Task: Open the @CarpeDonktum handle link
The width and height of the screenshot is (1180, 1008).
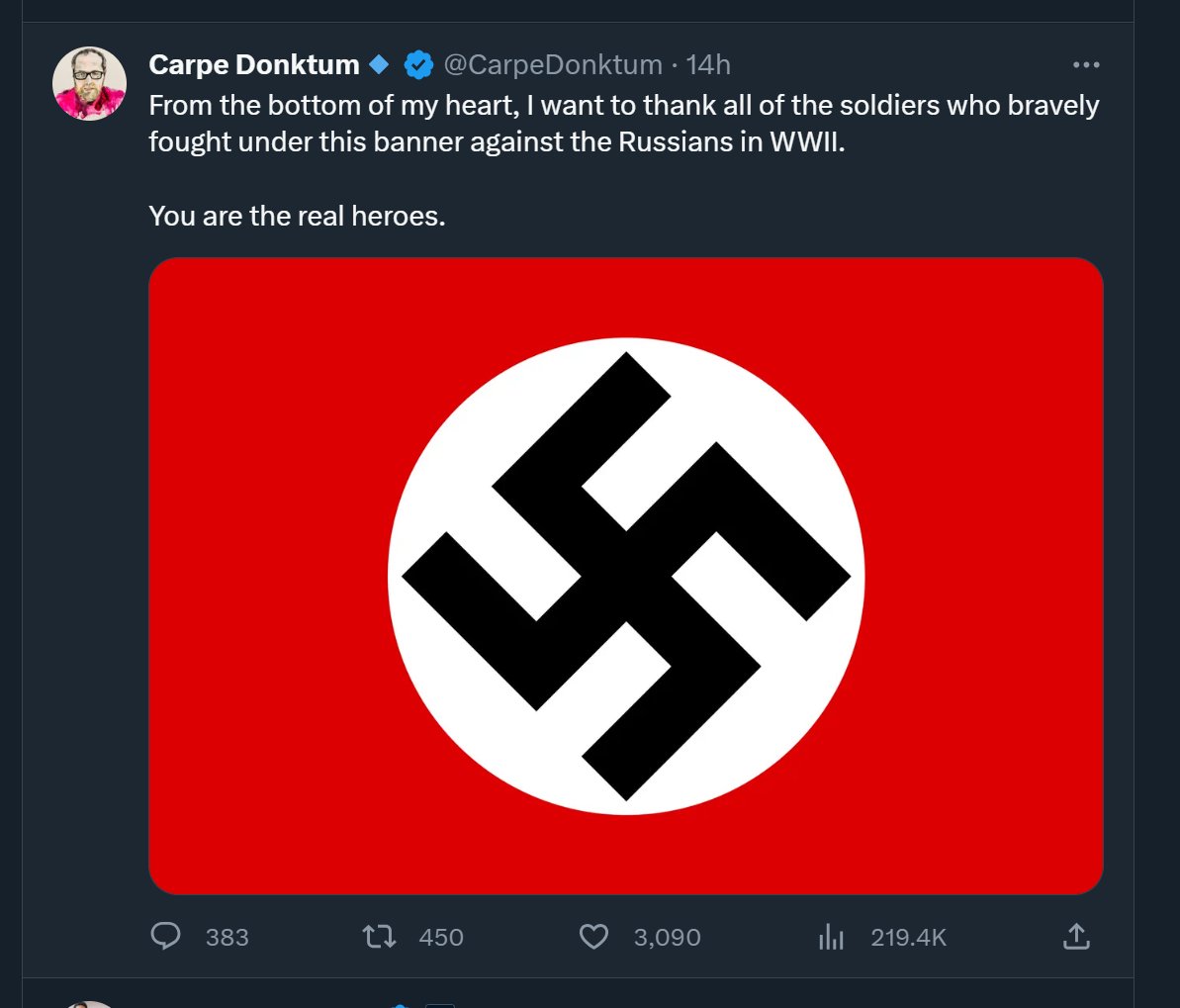Action: pos(552,65)
